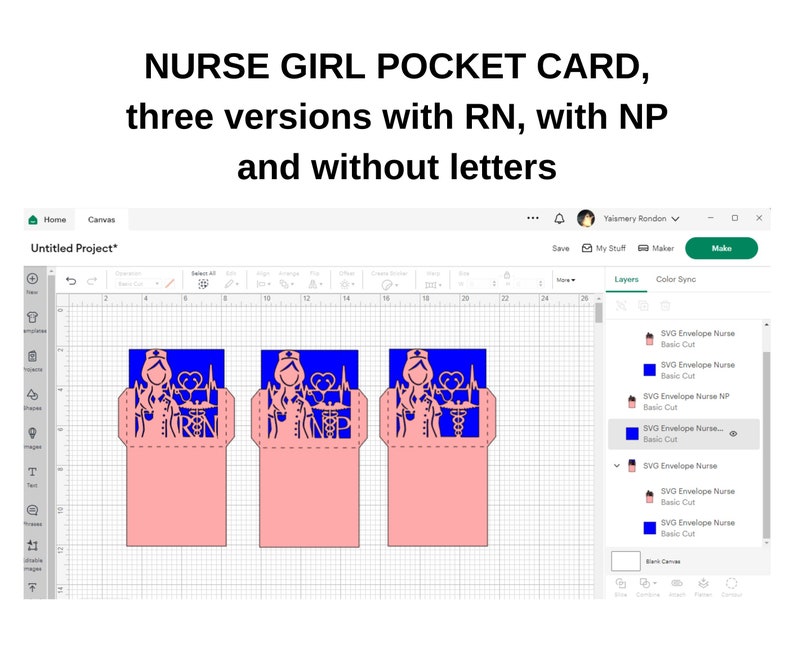Click the Select All icon
The width and height of the screenshot is (794, 666).
(x=203, y=284)
